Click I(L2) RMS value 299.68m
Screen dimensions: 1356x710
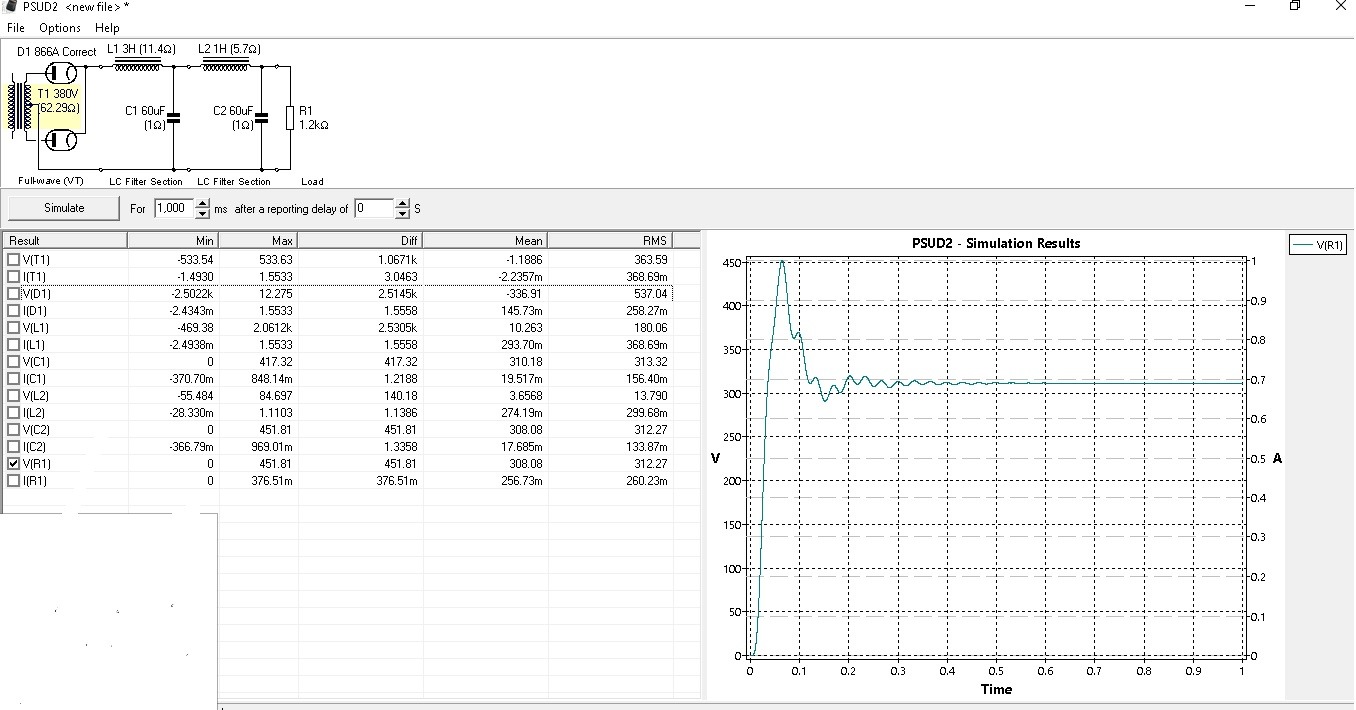pos(645,413)
